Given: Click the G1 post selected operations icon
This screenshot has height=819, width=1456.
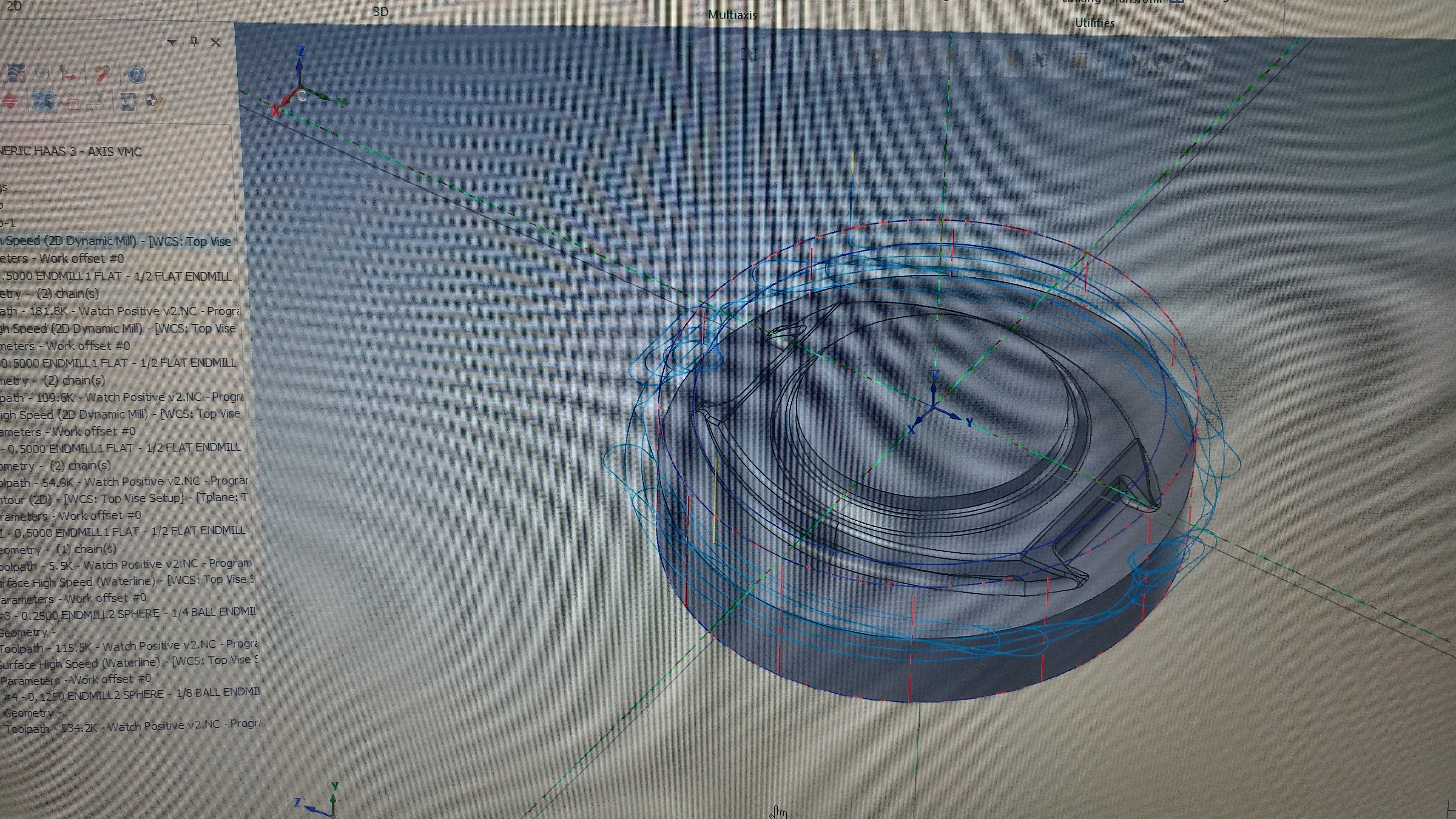Looking at the screenshot, I should click(42, 73).
